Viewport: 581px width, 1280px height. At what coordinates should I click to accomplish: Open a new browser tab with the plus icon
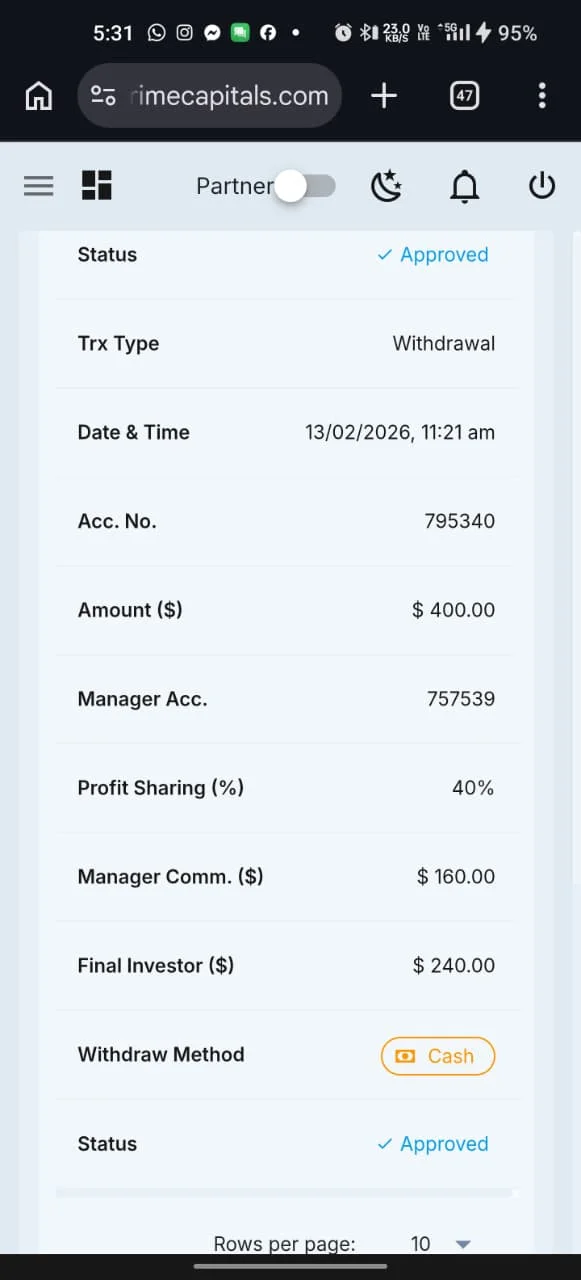point(384,96)
